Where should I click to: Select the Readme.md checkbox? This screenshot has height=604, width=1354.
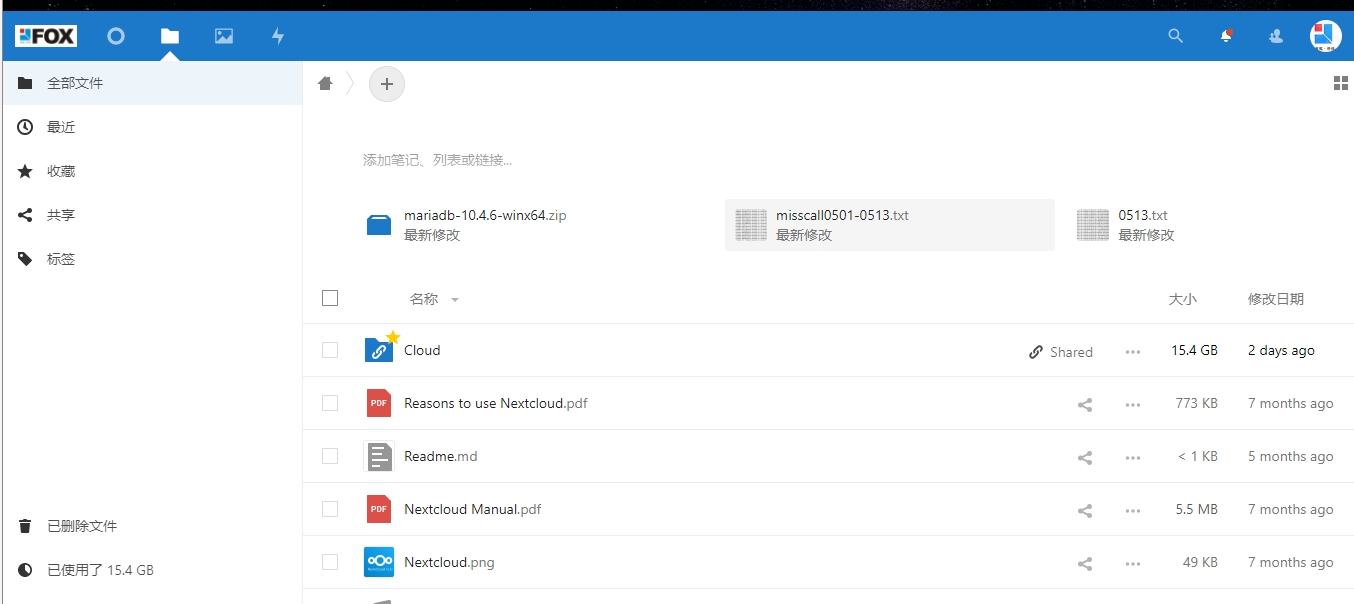(x=330, y=456)
